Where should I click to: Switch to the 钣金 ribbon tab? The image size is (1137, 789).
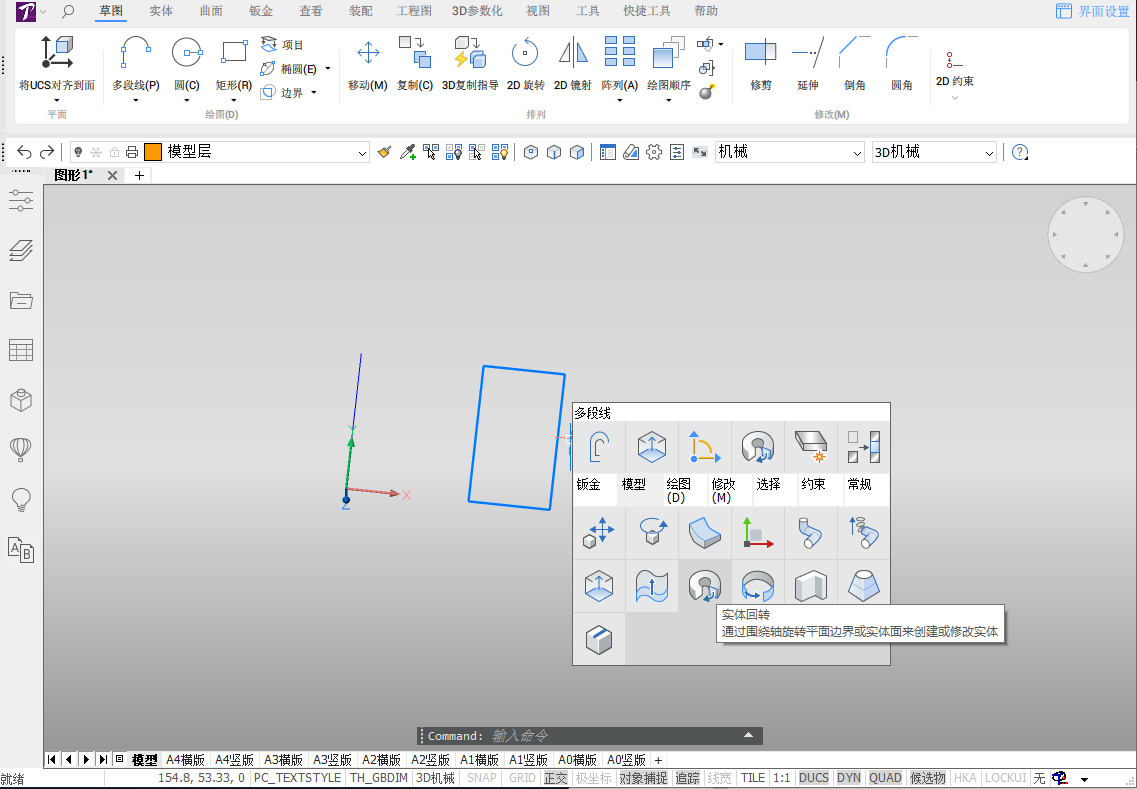[x=261, y=12]
